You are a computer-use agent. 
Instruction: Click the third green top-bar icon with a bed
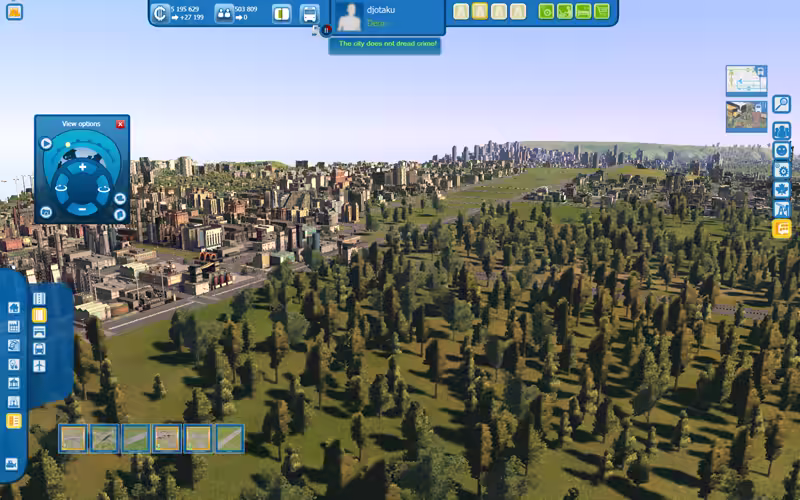pyautogui.click(x=583, y=12)
